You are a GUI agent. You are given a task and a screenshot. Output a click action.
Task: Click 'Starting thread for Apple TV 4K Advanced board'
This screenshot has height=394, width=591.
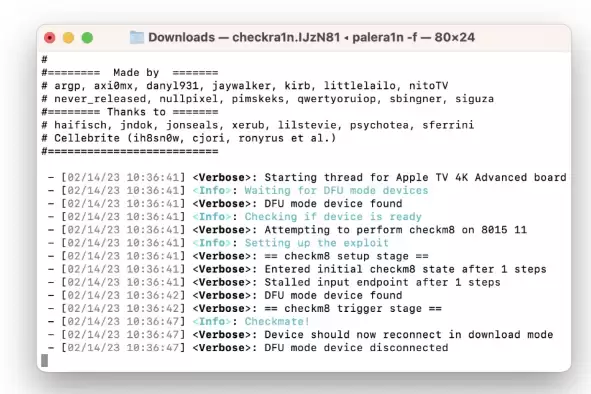pos(415,177)
